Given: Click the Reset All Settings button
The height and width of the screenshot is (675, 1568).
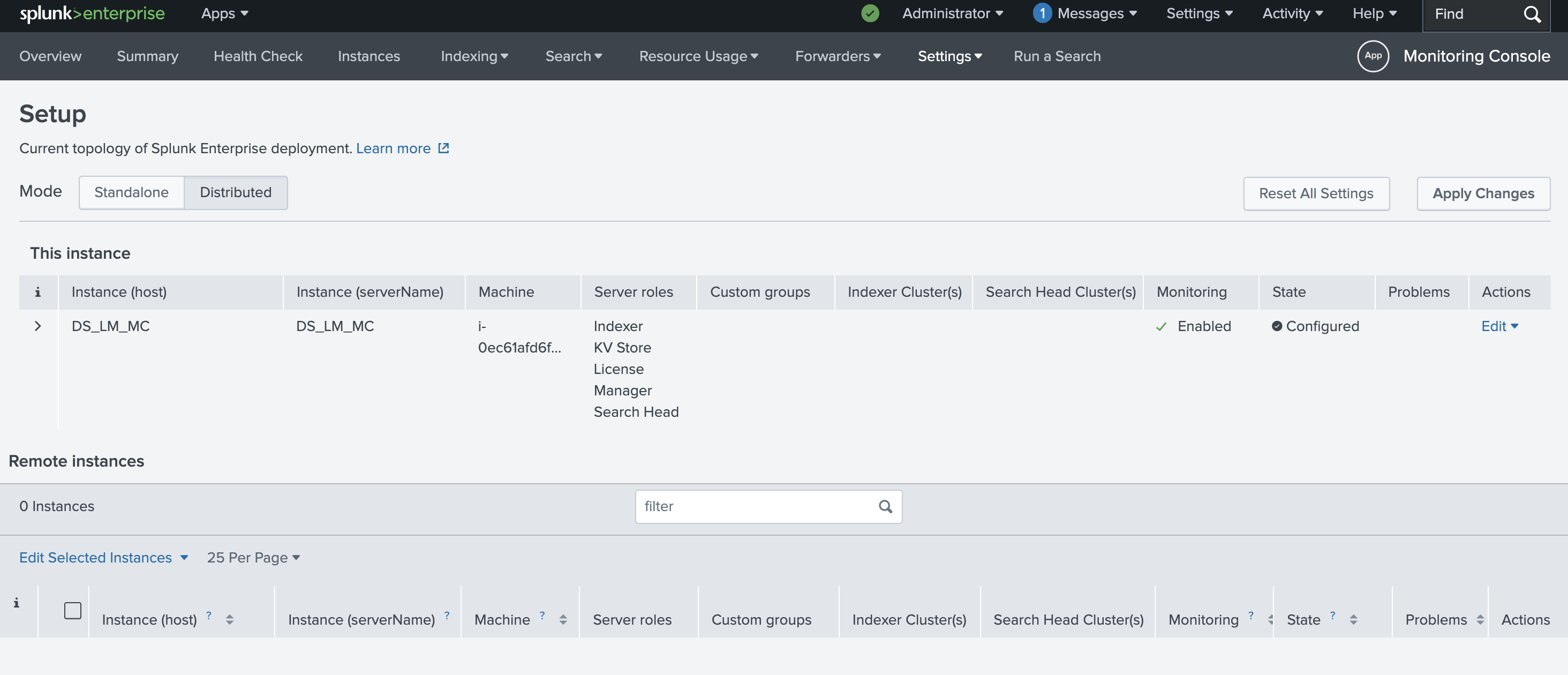Looking at the screenshot, I should tap(1316, 193).
